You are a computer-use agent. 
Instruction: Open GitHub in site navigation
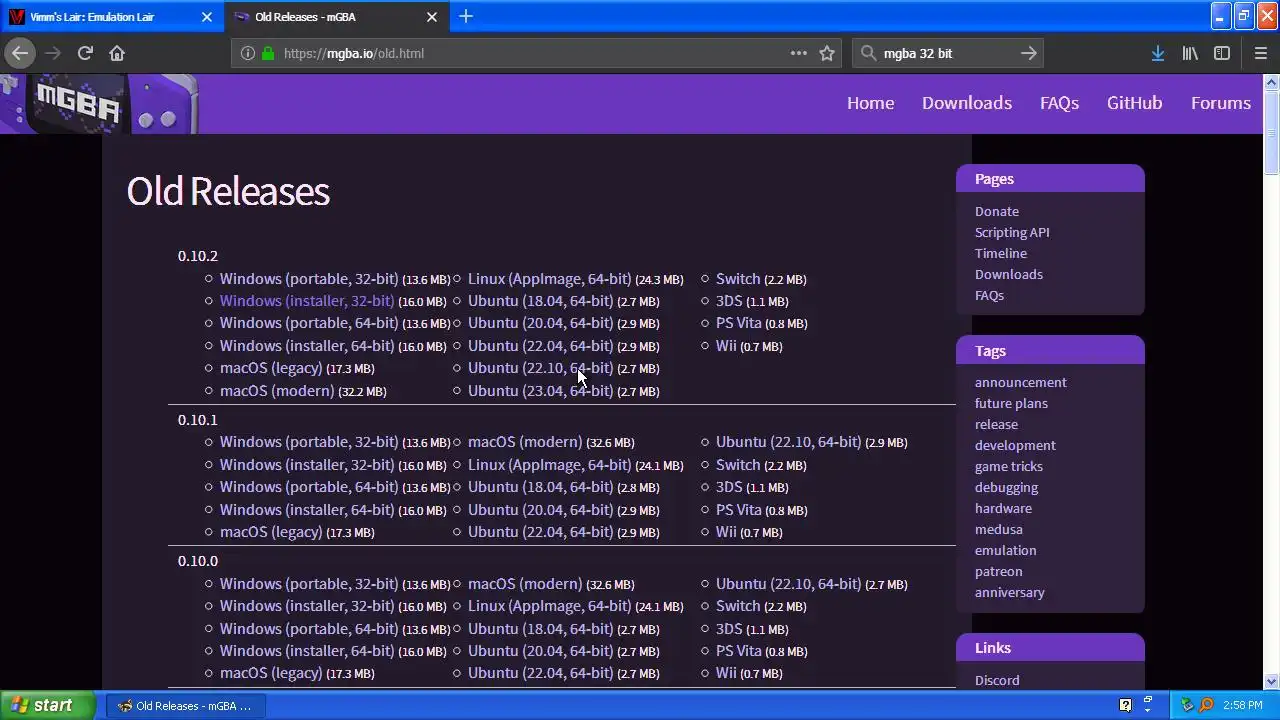click(x=1134, y=103)
